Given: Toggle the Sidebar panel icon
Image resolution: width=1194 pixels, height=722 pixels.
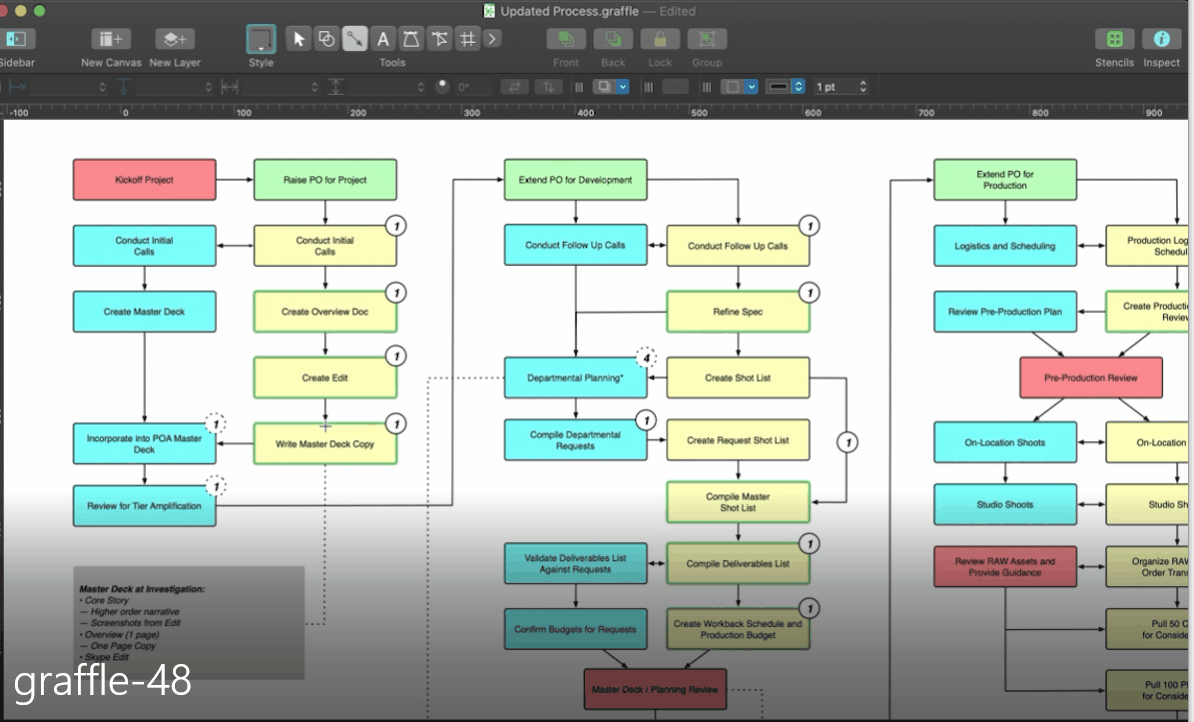Looking at the screenshot, I should coord(15,39).
